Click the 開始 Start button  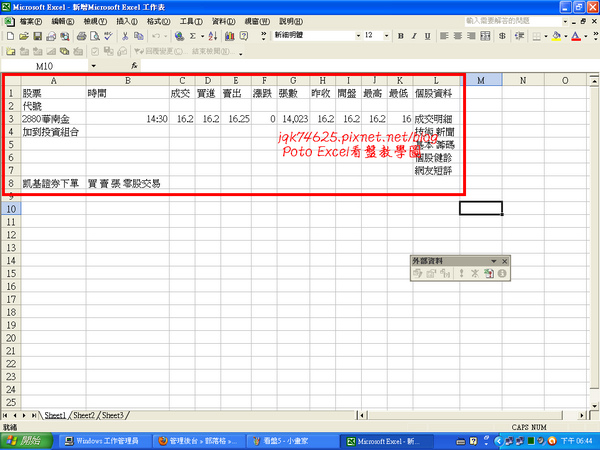26,441
